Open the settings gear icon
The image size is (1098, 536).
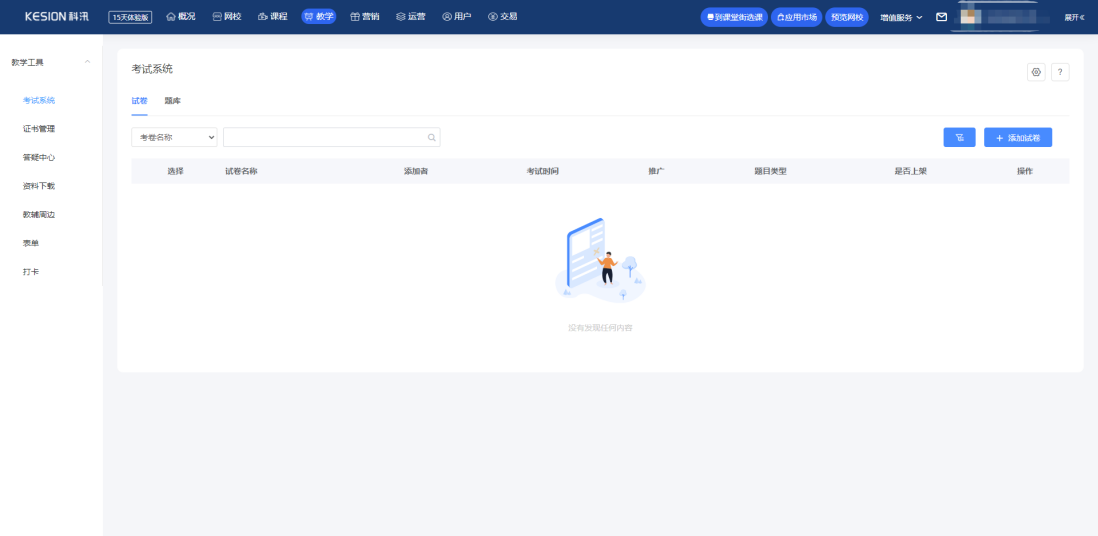click(1036, 72)
